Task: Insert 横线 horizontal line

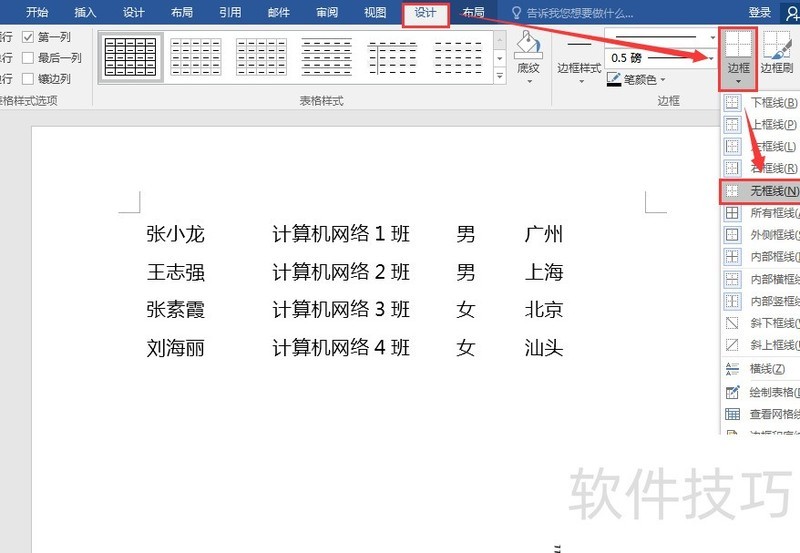Action: point(761,368)
